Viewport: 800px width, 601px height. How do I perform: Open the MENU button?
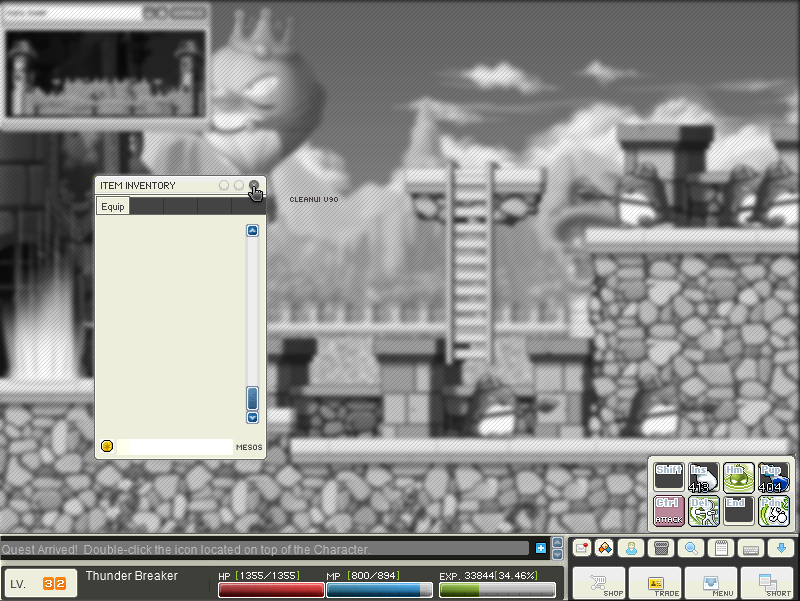coord(711,583)
